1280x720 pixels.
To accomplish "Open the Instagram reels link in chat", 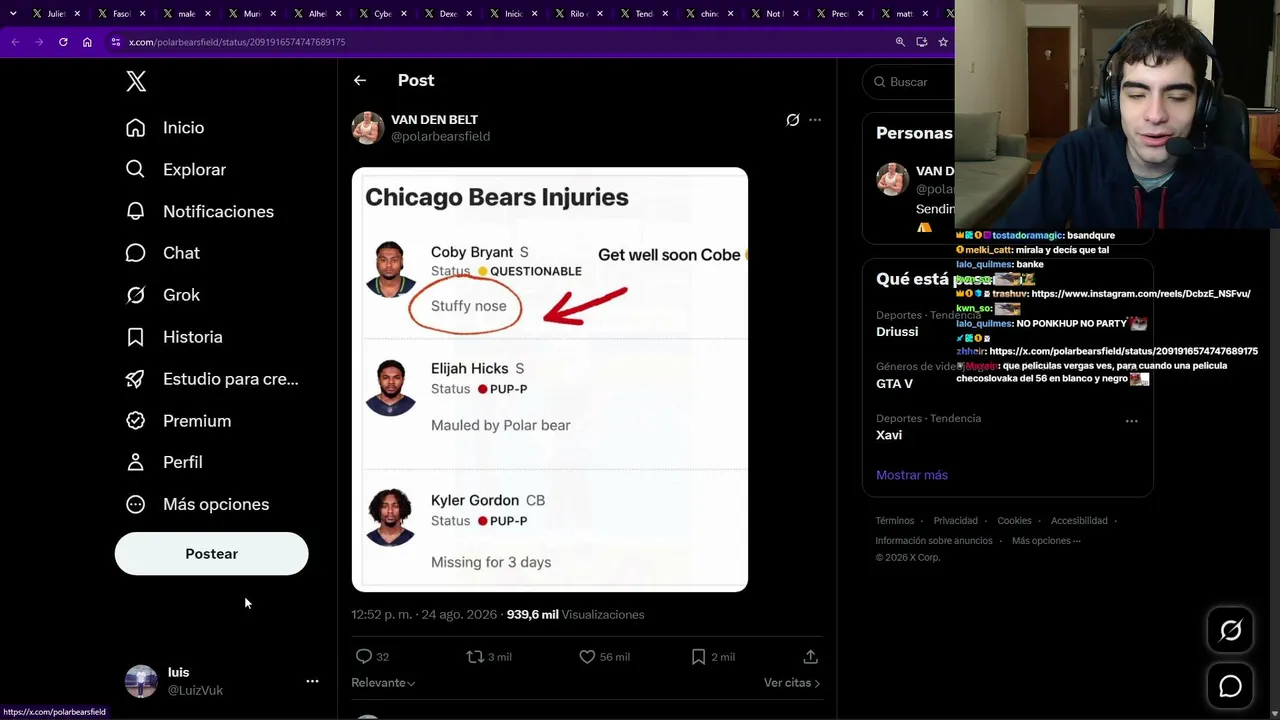I will click(x=1141, y=294).
